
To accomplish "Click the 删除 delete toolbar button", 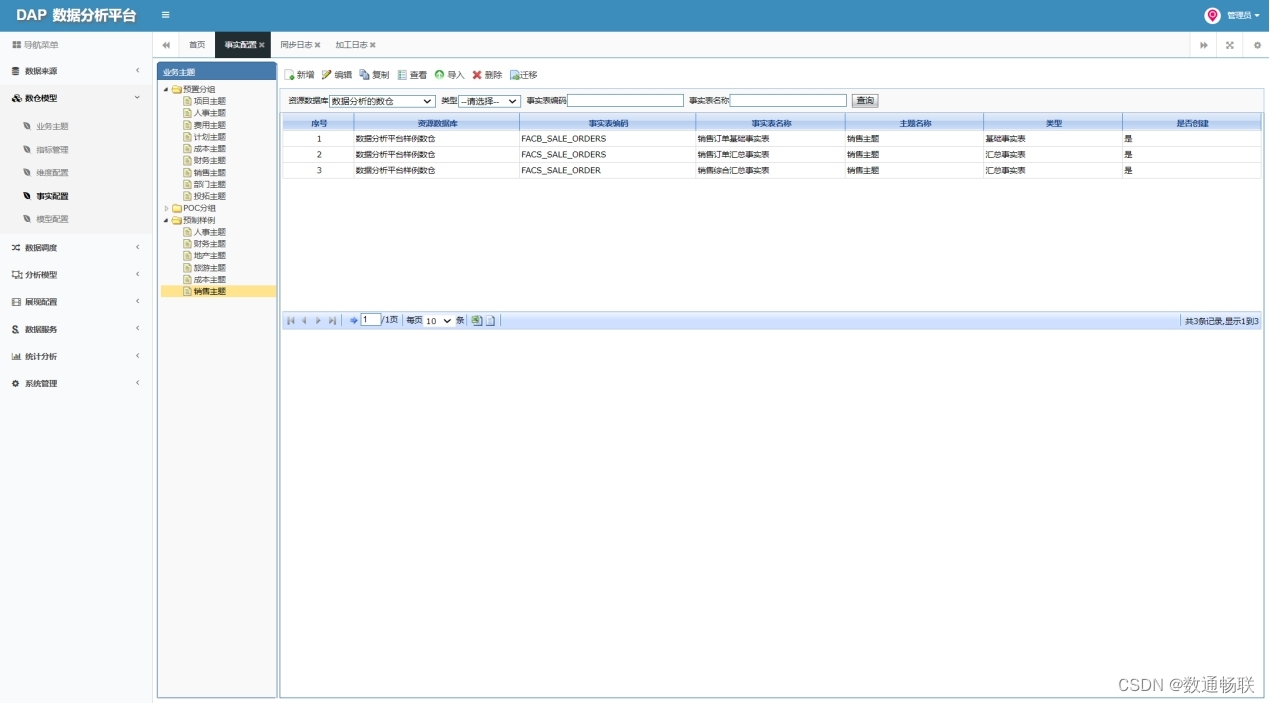I will [x=487, y=75].
